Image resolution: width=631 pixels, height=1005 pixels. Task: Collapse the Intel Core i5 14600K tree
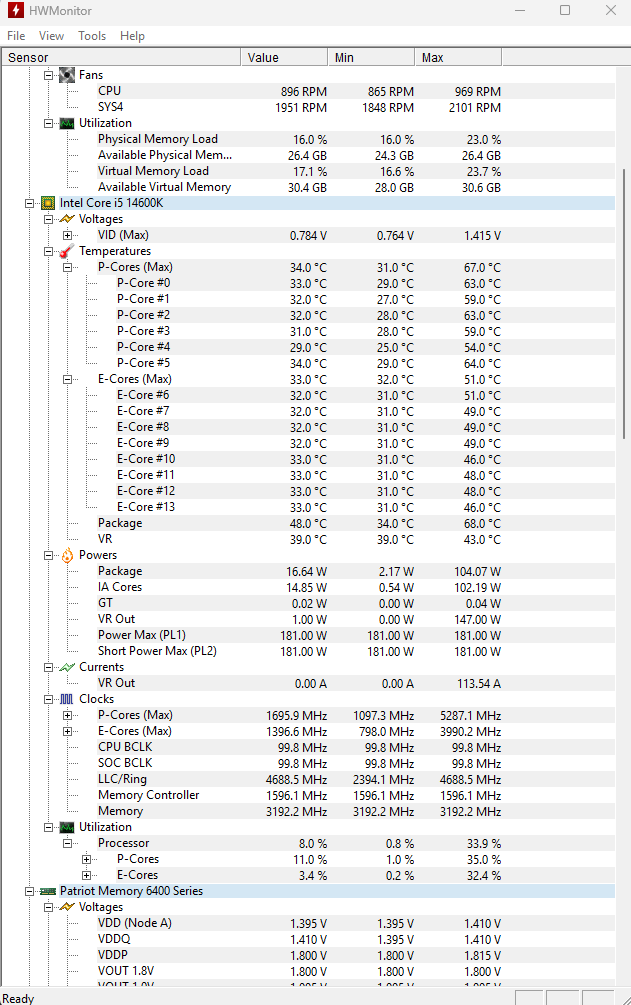click(x=28, y=203)
